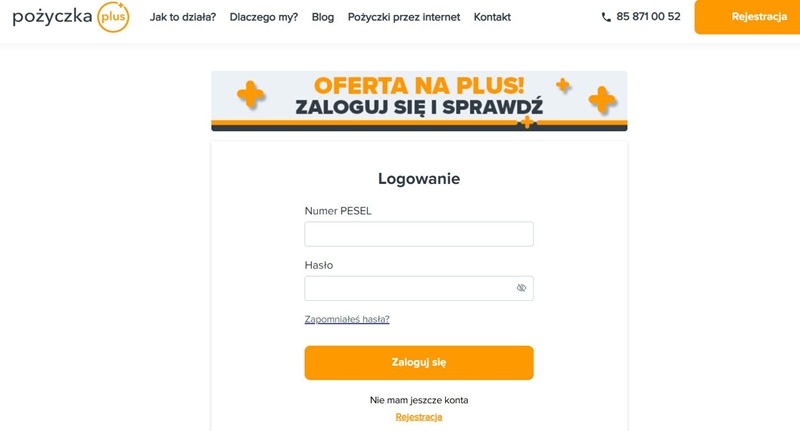Click the "Zaloguj się i sprawdź" banner line

(419, 107)
